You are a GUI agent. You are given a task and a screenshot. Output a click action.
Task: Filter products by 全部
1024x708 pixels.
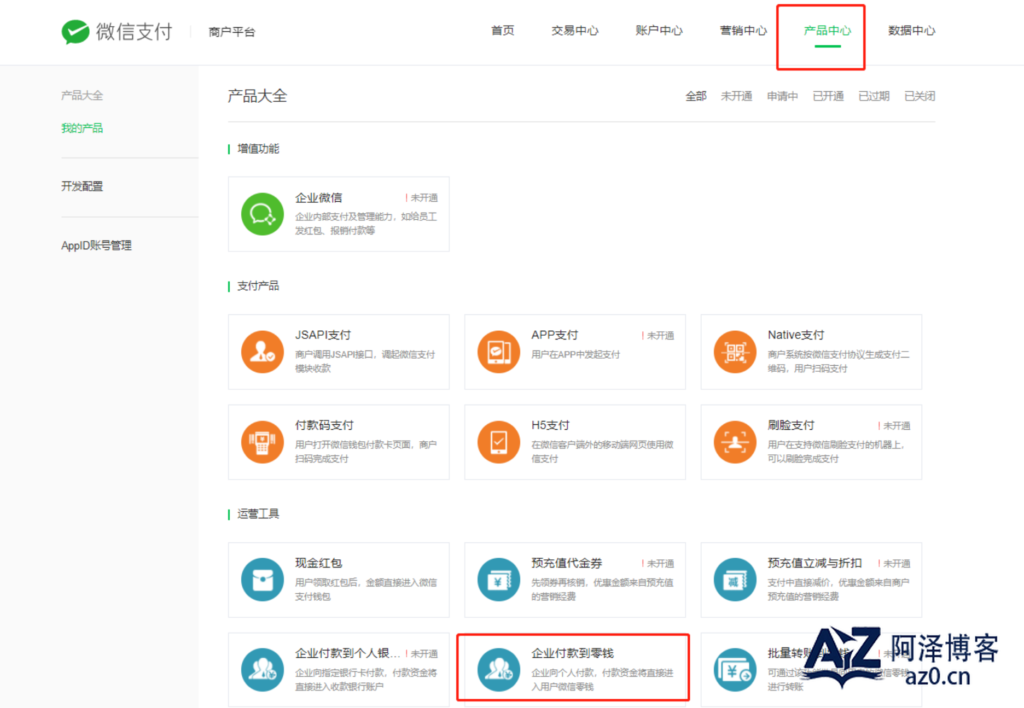point(696,96)
